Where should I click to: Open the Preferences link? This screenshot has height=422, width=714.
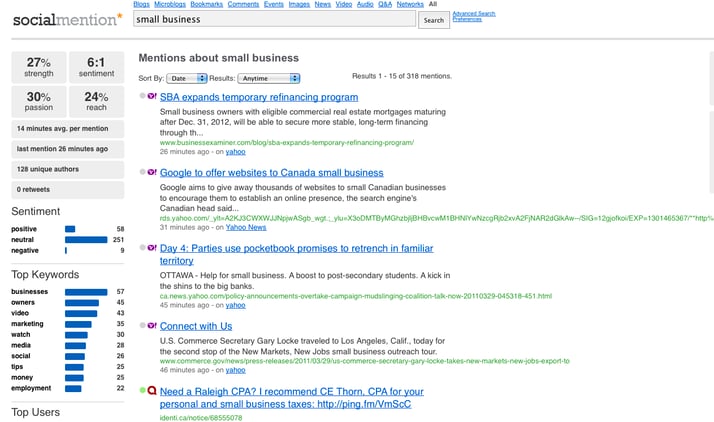pyautogui.click(x=467, y=19)
